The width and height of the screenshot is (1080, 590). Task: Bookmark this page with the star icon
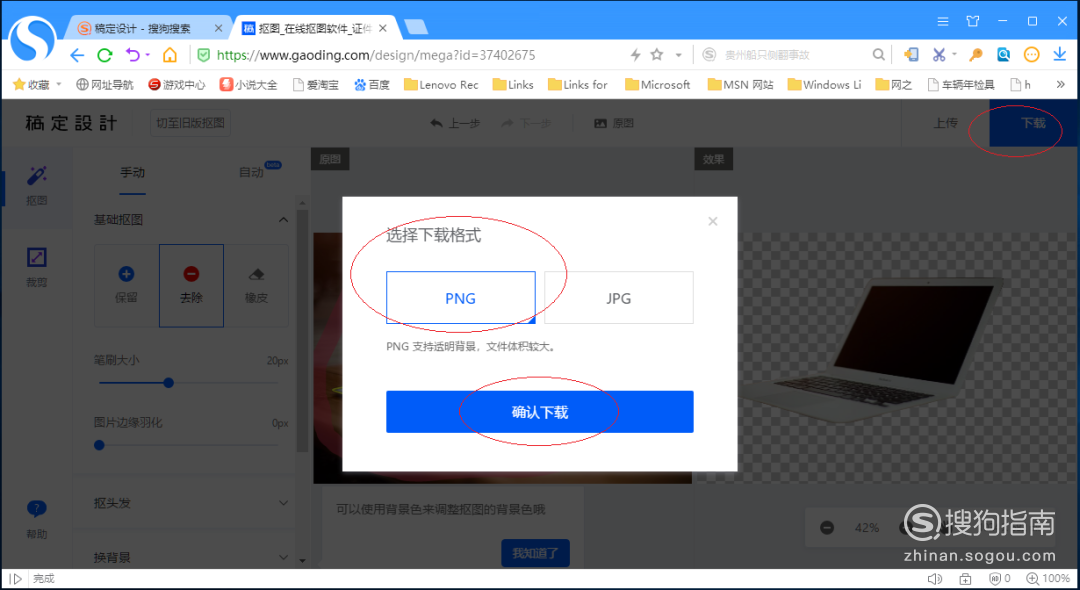click(x=657, y=54)
